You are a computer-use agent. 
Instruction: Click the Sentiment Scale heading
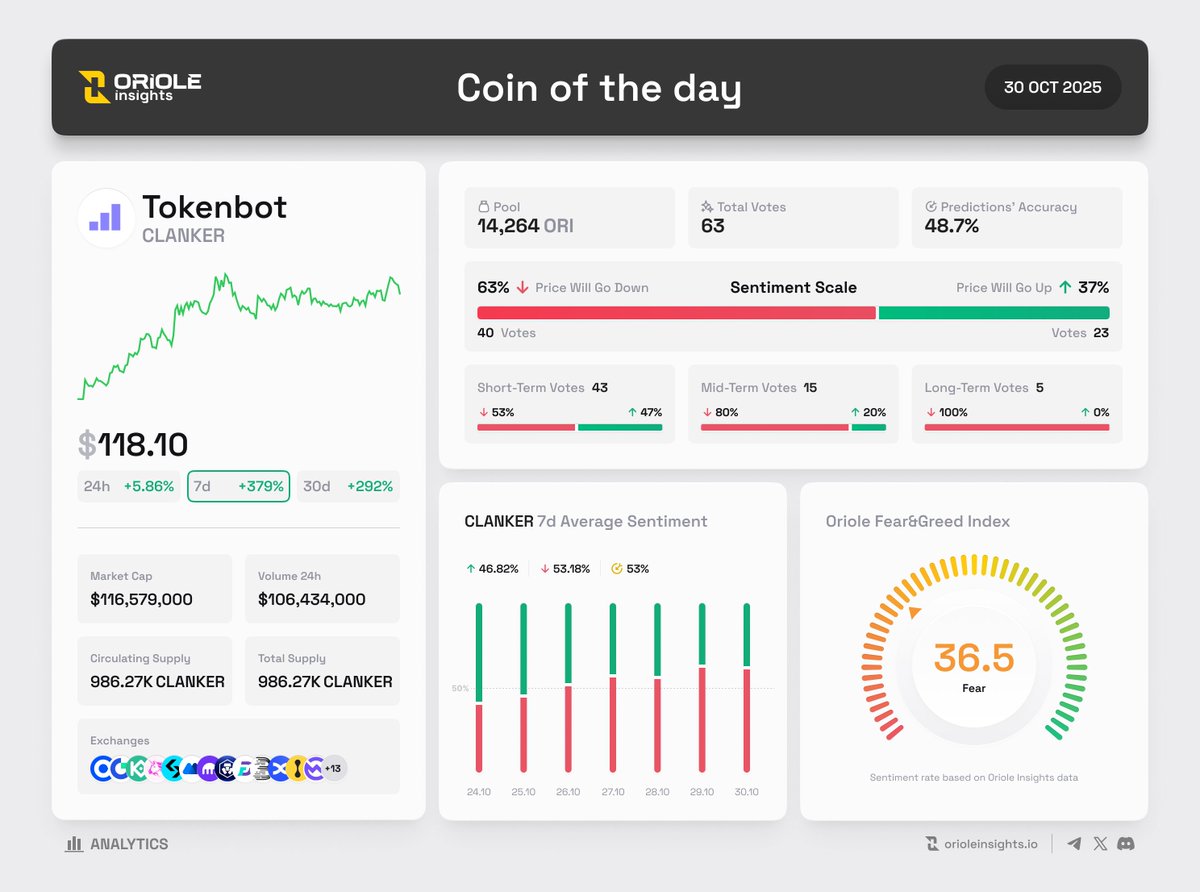[793, 287]
